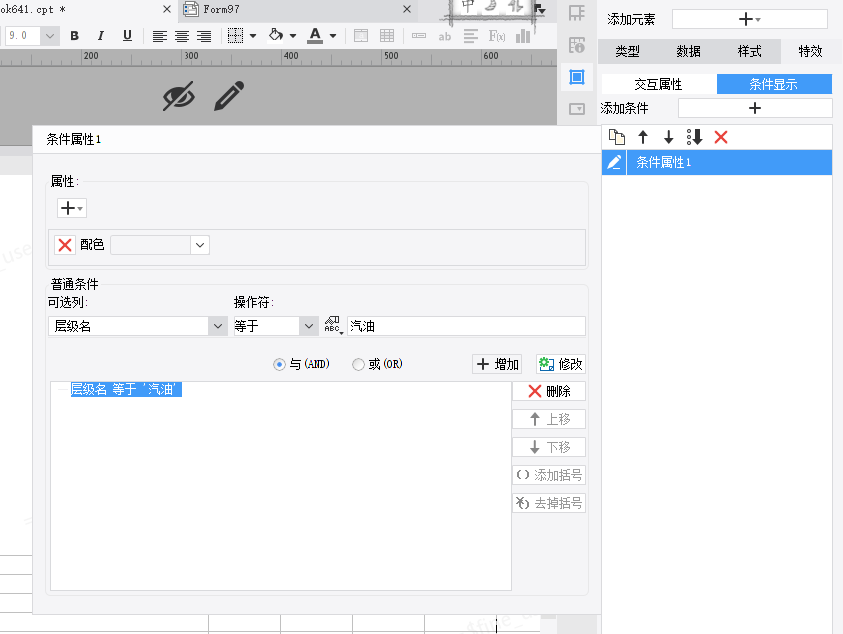Copy condition using copy icon
The height and width of the screenshot is (634, 843).
coord(617,137)
